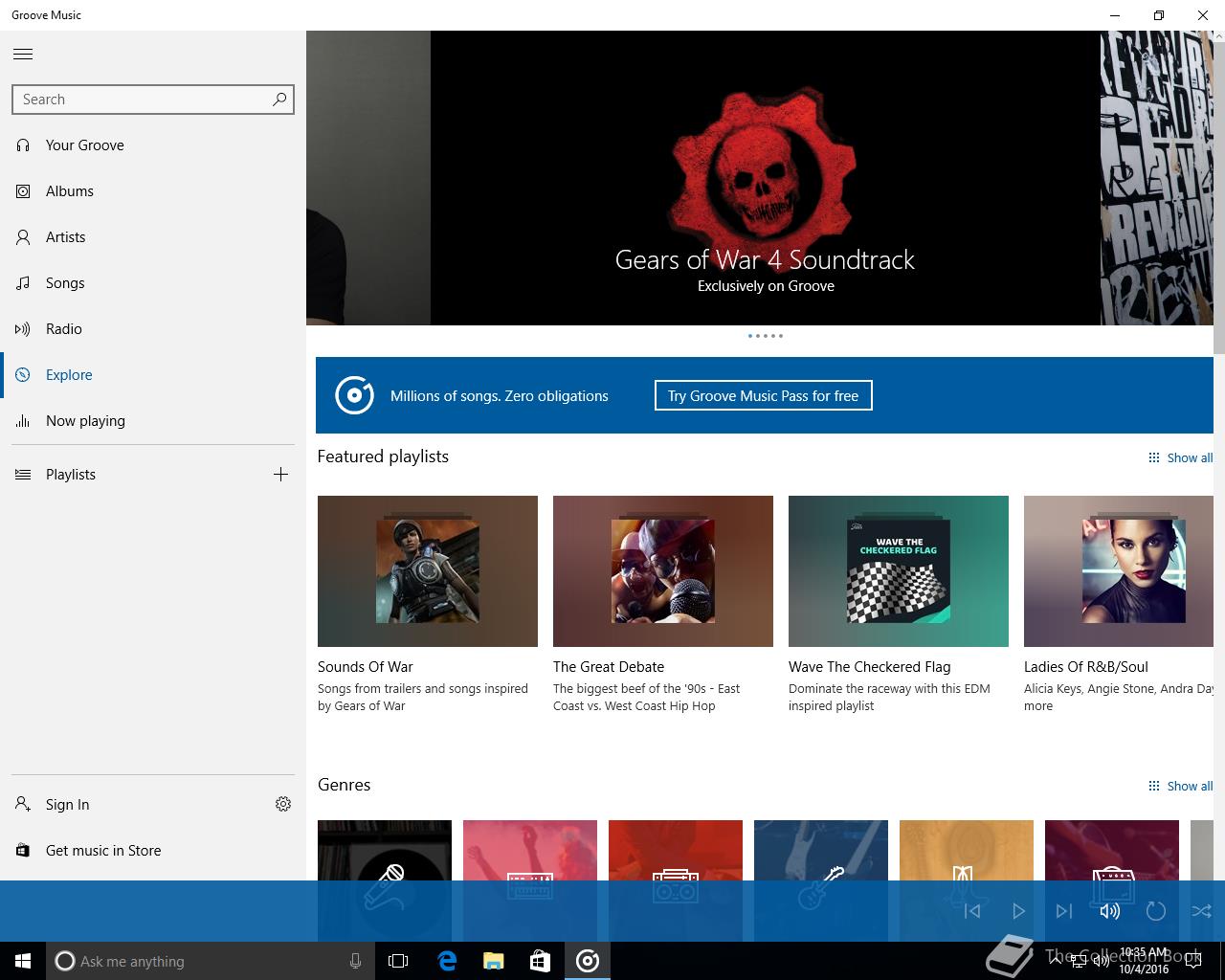Select Radio in the sidebar
The width and height of the screenshot is (1225, 980).
click(x=153, y=329)
